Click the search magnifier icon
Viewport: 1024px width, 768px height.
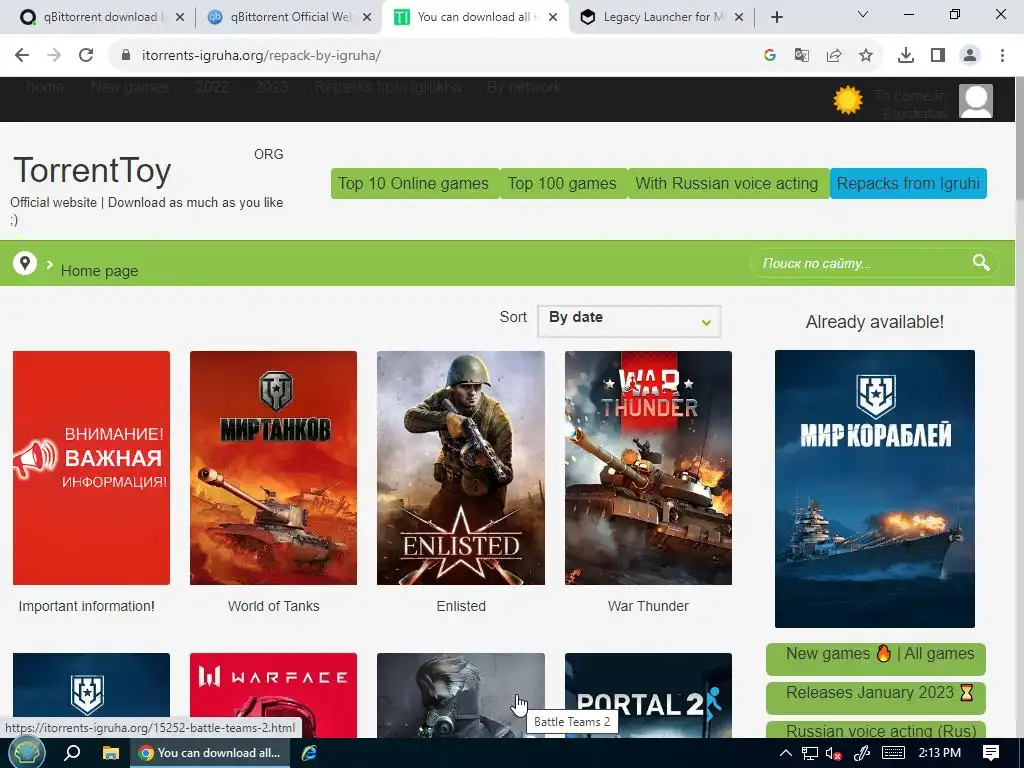point(981,263)
